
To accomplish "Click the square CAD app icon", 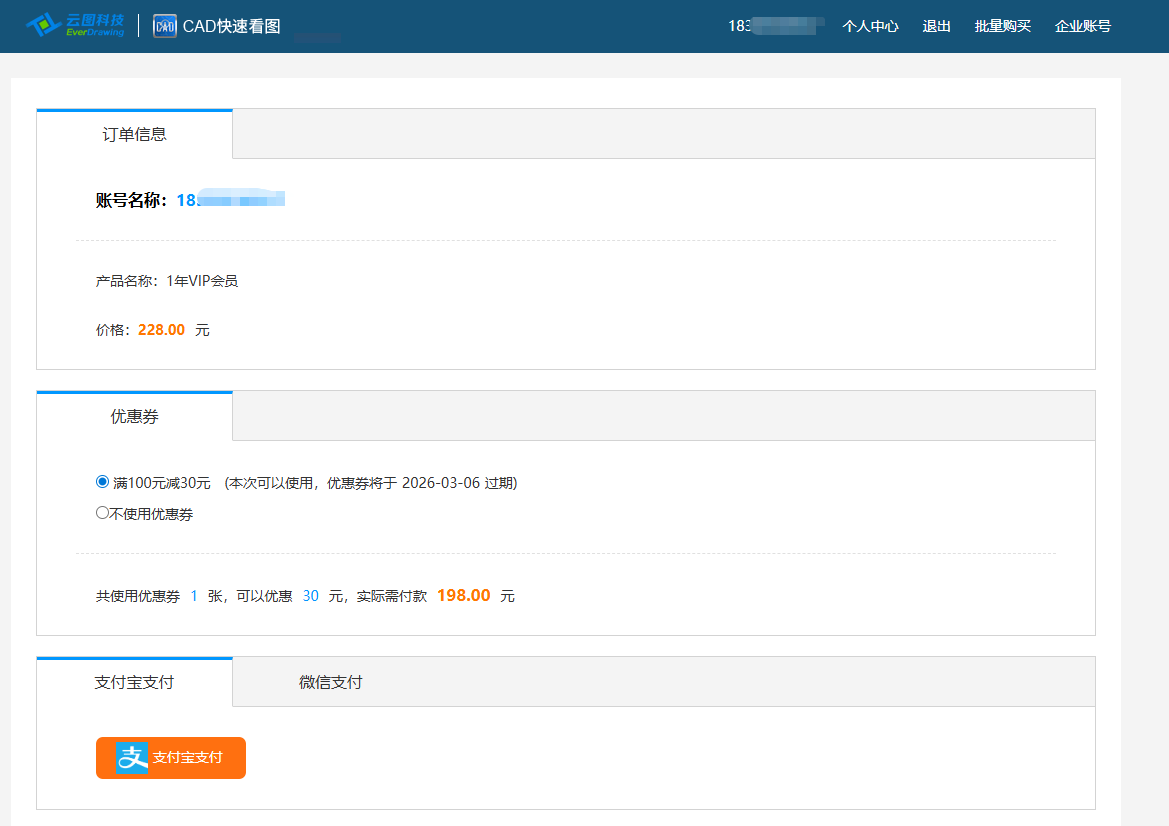I will tap(165, 26).
